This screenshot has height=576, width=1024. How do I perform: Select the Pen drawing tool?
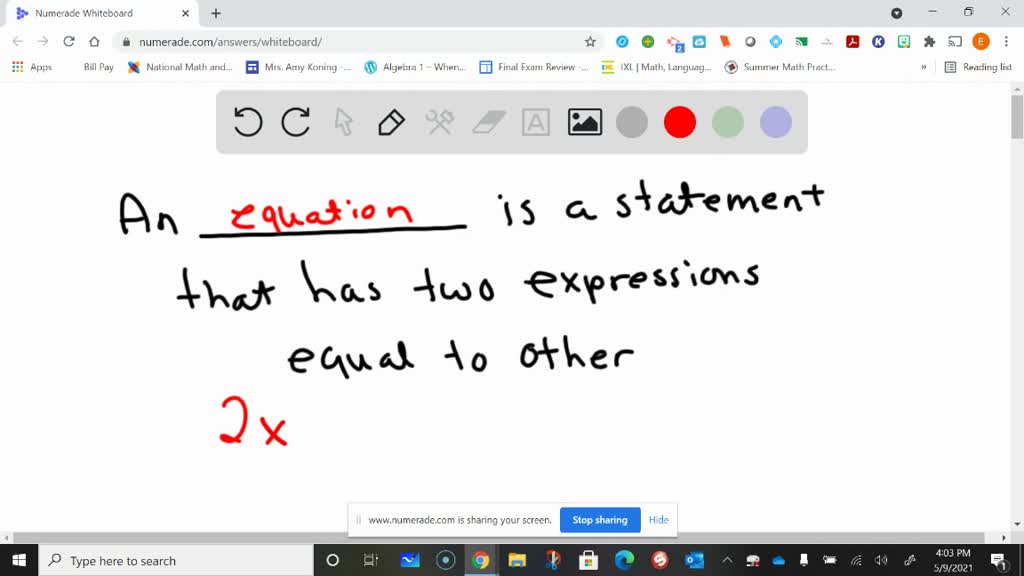click(x=390, y=122)
